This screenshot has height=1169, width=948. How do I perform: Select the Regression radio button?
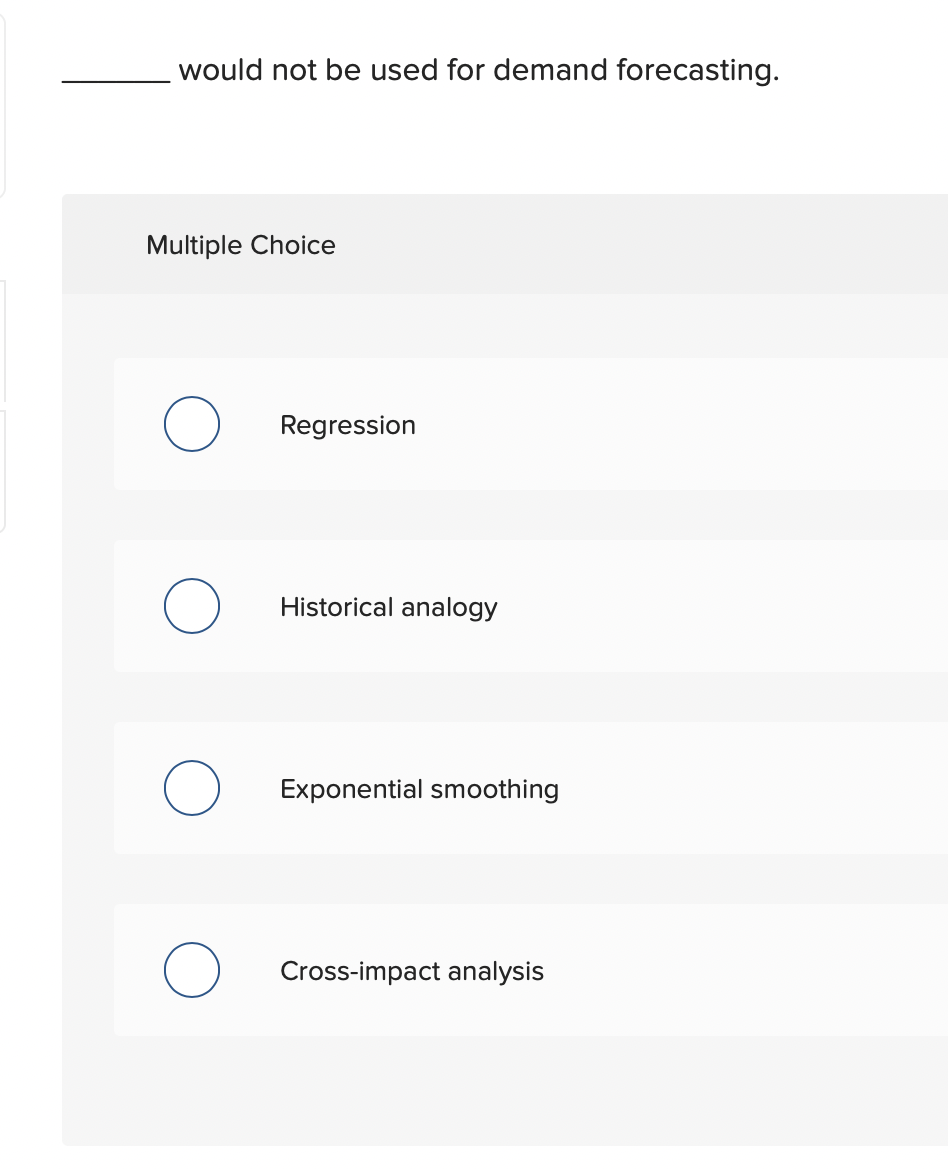click(191, 424)
